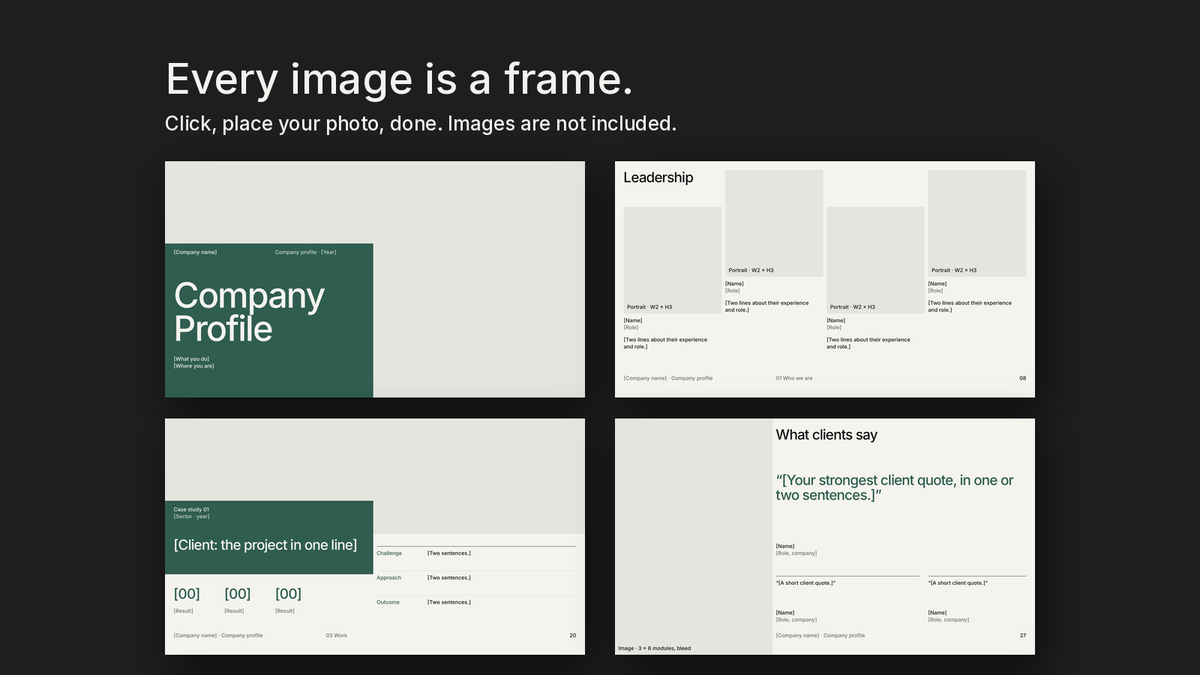Click the "Every image is a frame." headline
This screenshot has width=1200, height=675.
[x=399, y=79]
